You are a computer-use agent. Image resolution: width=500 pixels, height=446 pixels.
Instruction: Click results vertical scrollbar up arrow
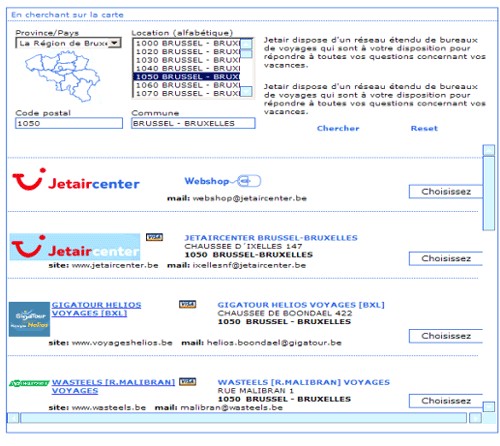[x=489, y=150]
